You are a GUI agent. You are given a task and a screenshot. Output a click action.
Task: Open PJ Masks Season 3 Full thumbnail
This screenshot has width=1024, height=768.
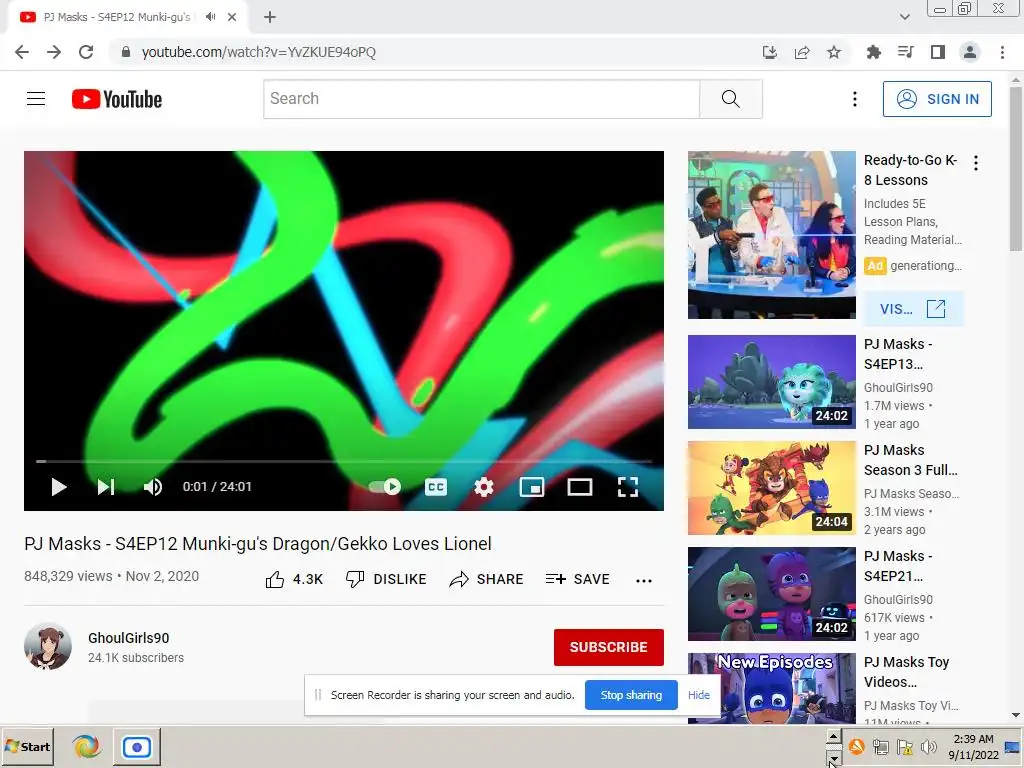click(x=771, y=488)
